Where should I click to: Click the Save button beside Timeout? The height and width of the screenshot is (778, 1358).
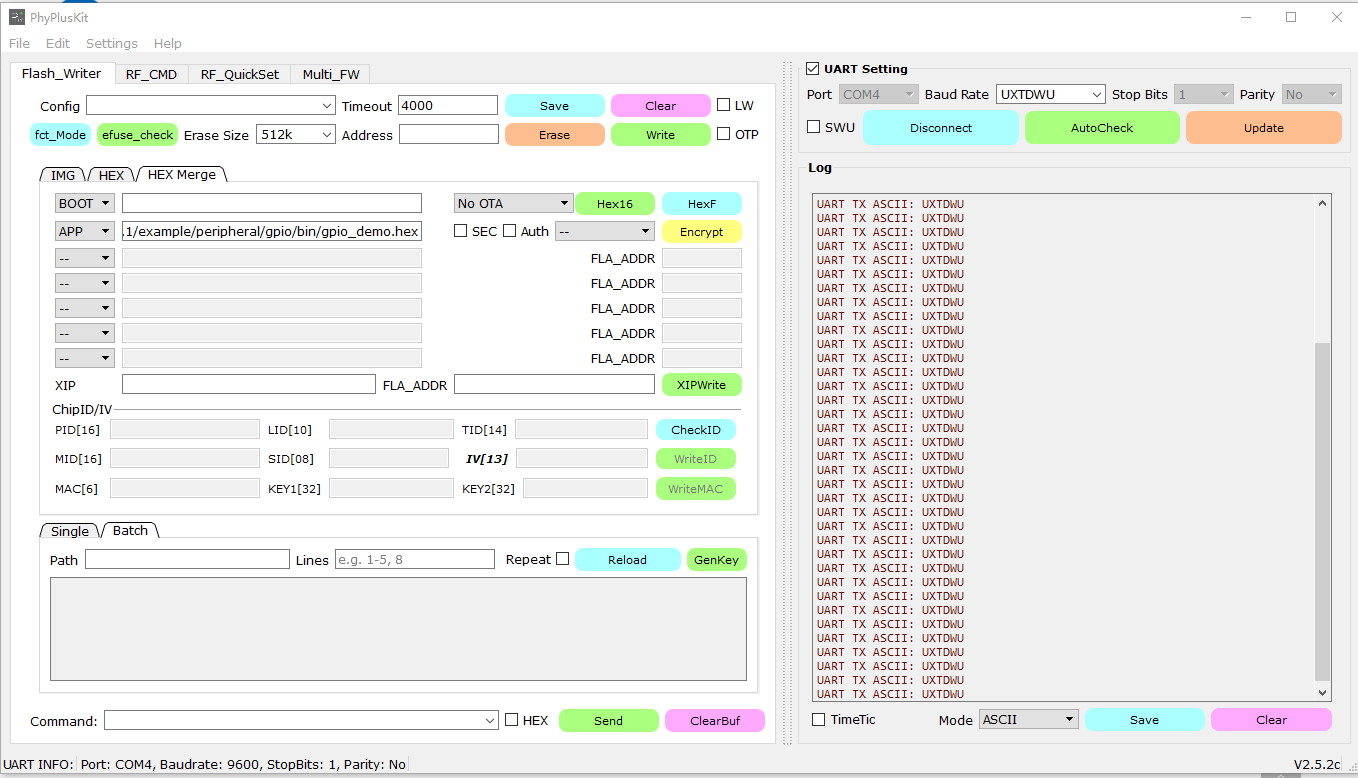(555, 106)
